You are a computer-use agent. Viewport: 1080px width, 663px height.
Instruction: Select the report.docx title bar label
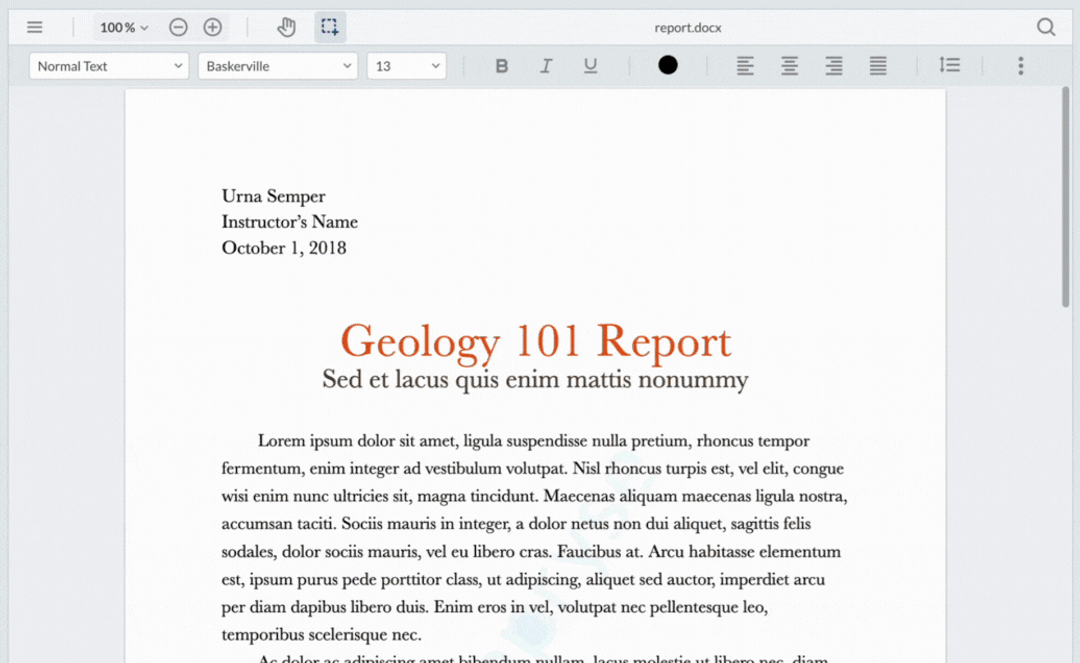tap(688, 27)
